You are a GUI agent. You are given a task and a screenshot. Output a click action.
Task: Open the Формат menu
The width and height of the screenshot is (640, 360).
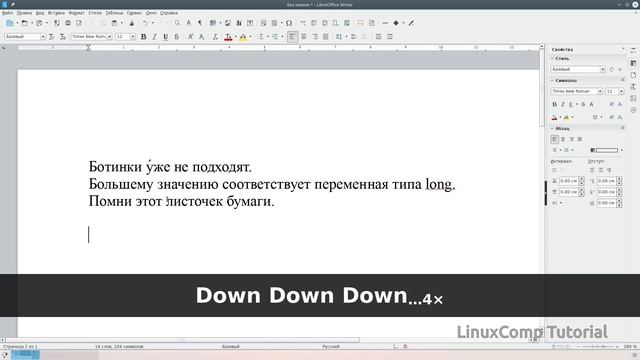click(x=76, y=13)
